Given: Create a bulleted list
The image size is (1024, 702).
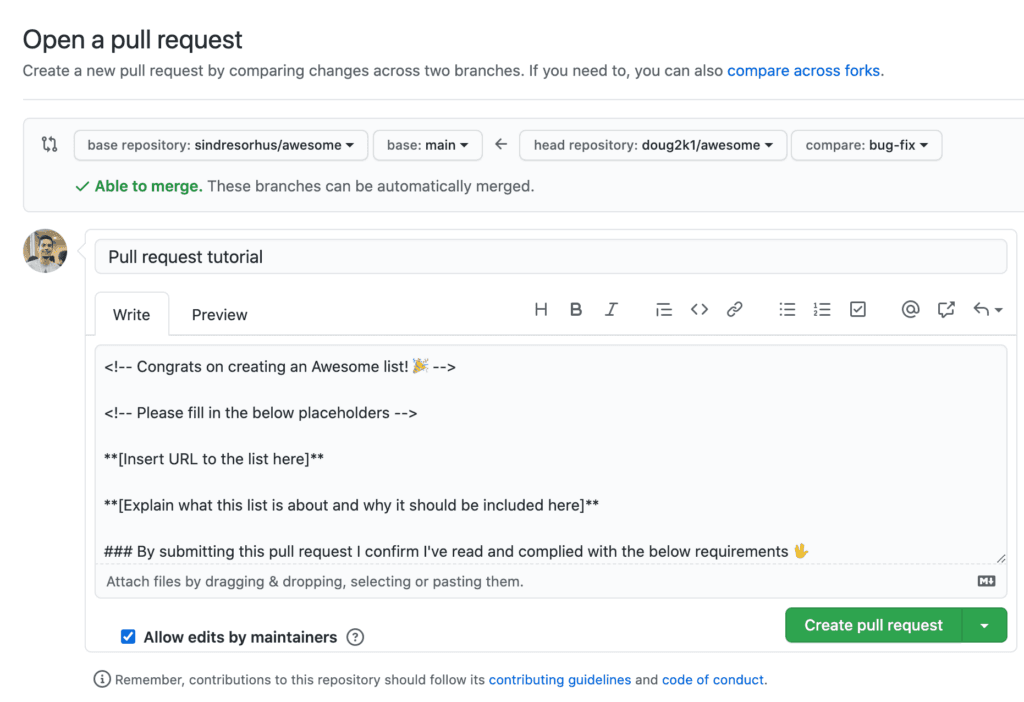Looking at the screenshot, I should [x=787, y=309].
